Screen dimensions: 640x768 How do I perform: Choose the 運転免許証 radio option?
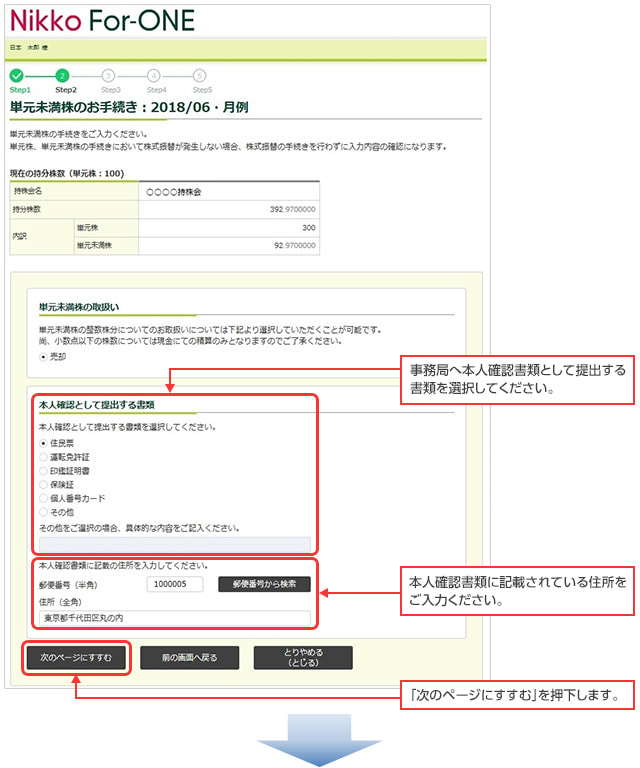[x=43, y=457]
